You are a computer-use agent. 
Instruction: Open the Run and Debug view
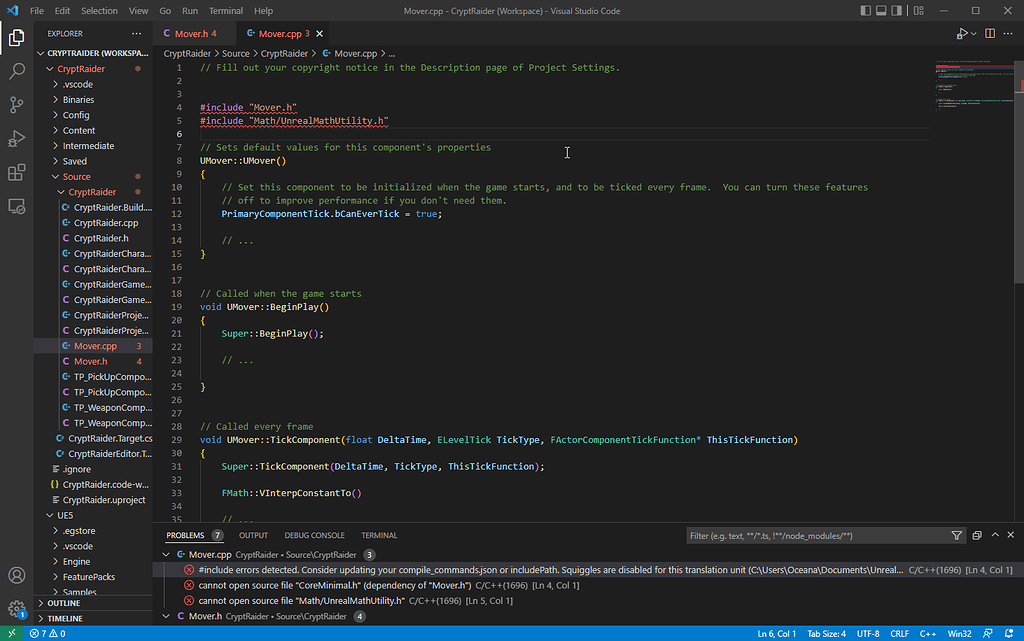point(16,139)
